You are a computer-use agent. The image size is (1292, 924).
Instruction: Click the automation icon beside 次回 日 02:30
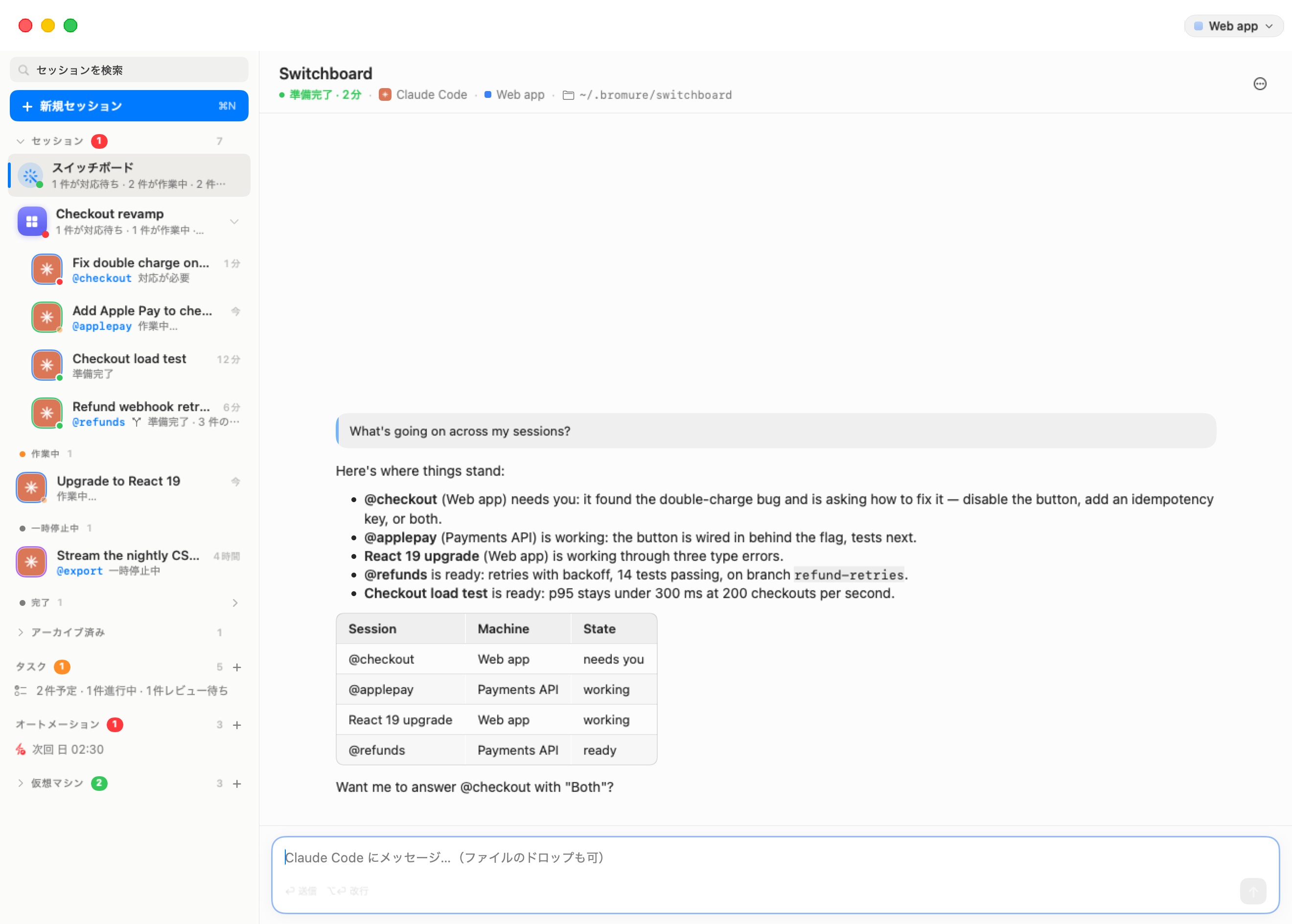pyautogui.click(x=21, y=749)
